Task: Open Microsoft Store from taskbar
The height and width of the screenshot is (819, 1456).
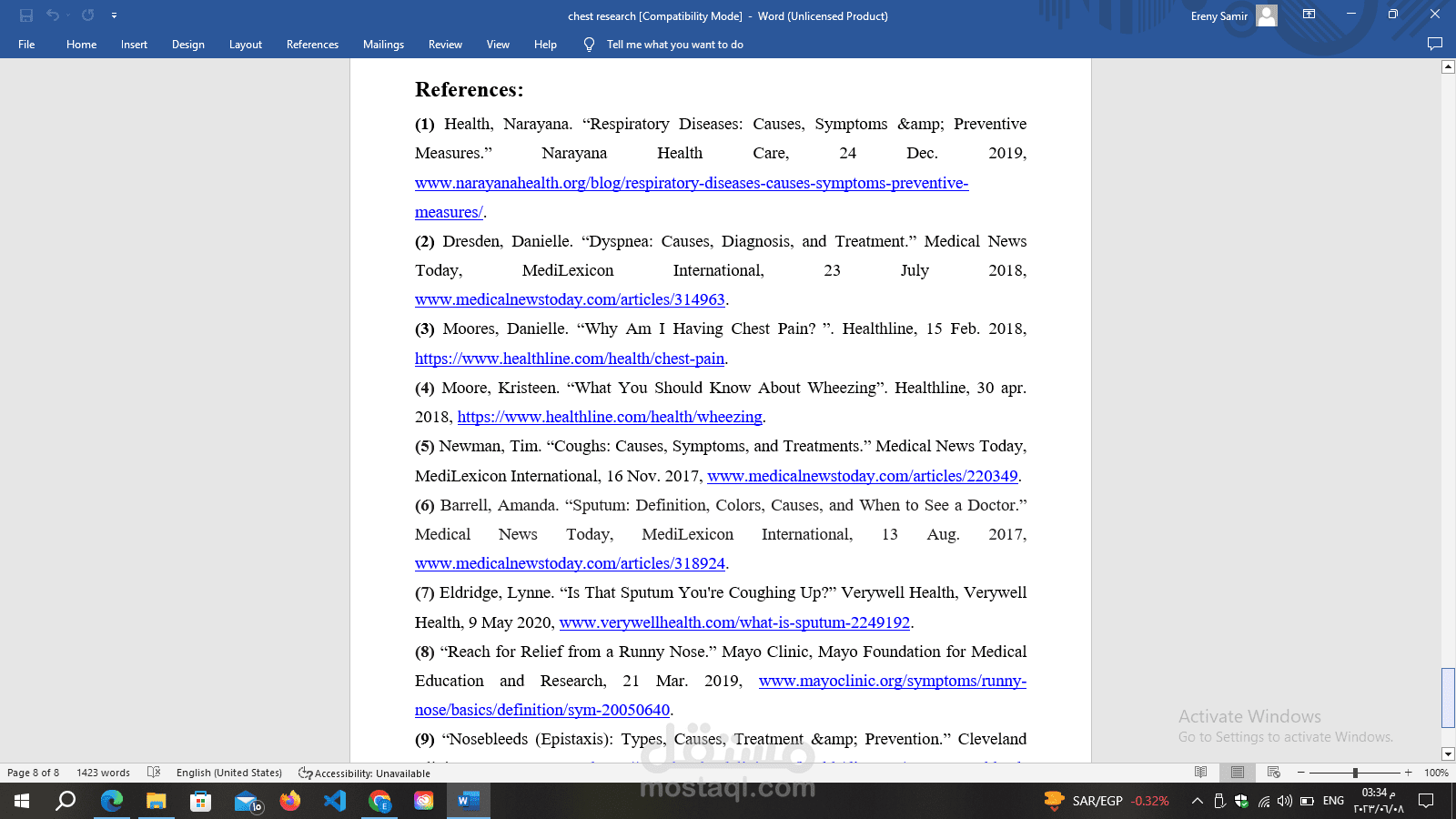Action: pyautogui.click(x=201, y=801)
